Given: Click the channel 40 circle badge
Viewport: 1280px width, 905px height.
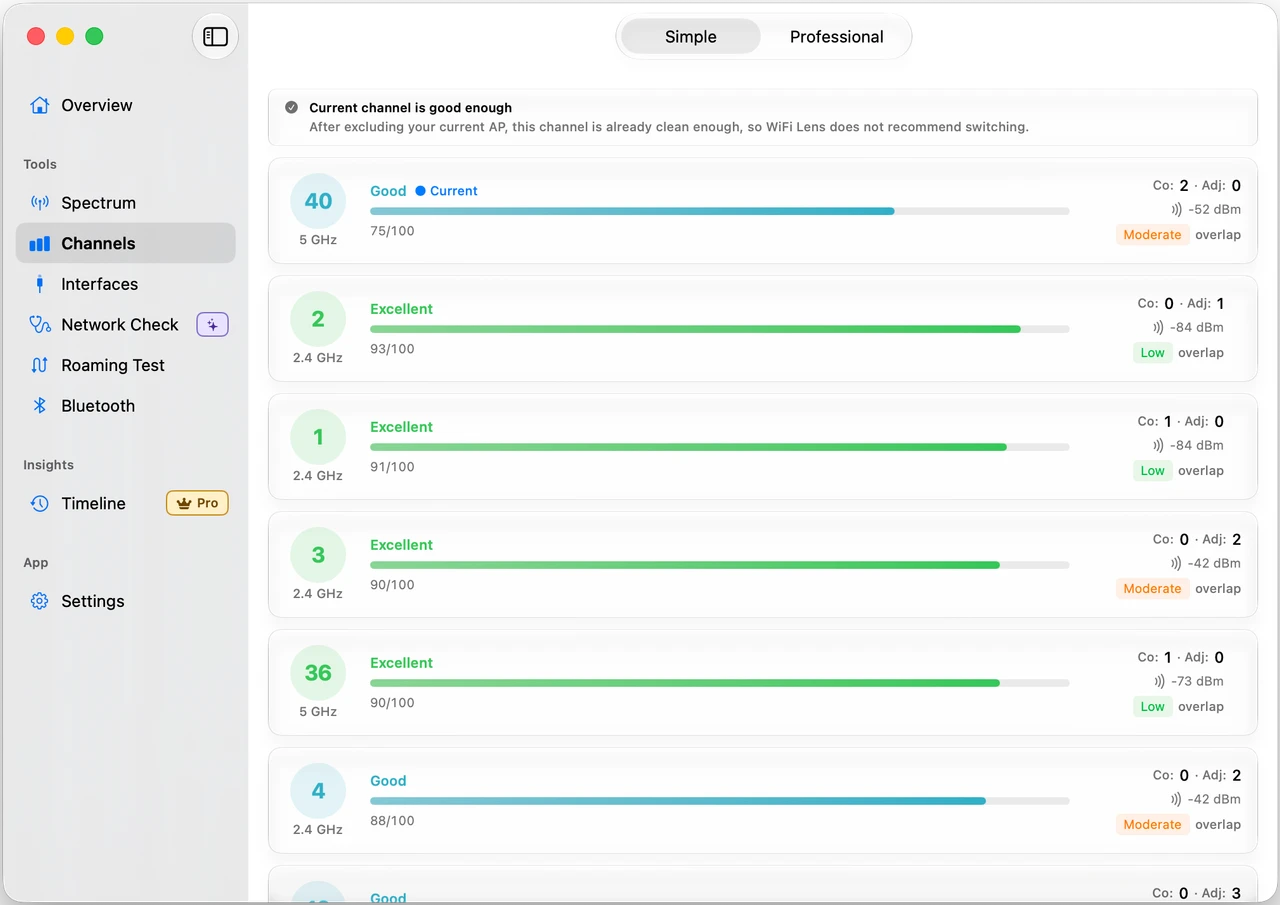Looking at the screenshot, I should pos(318,201).
